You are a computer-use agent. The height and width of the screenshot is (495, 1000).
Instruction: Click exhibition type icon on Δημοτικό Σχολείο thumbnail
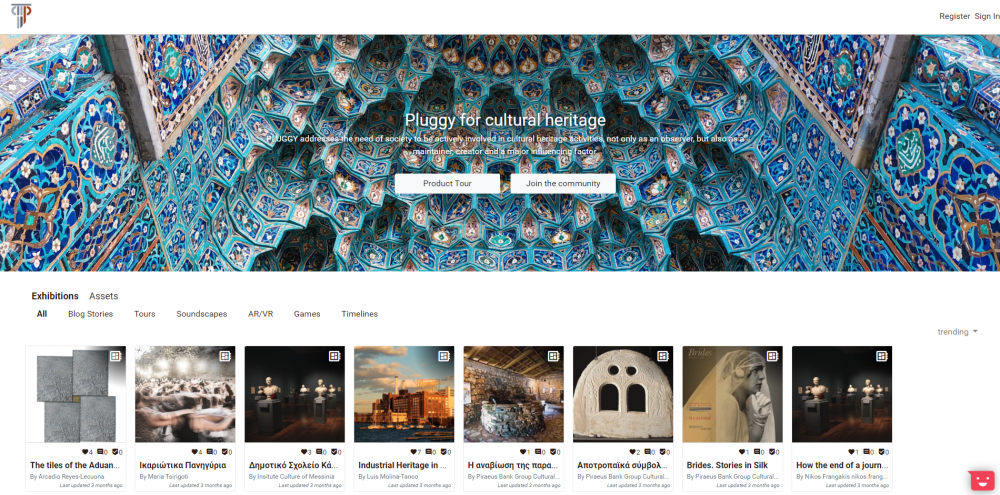(x=335, y=356)
